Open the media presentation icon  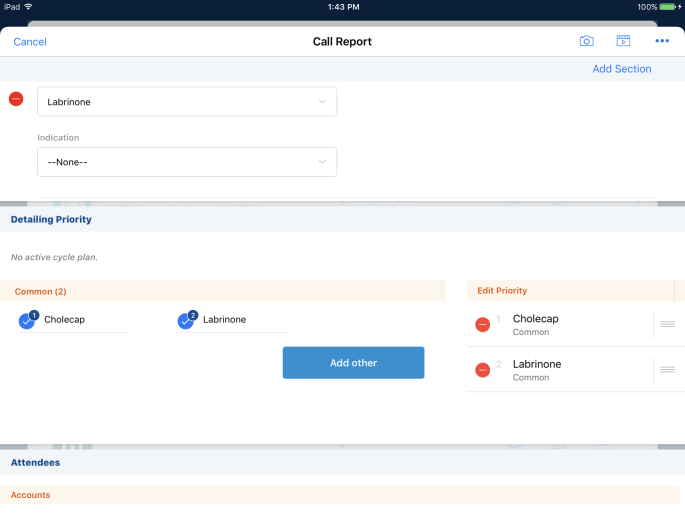(623, 41)
